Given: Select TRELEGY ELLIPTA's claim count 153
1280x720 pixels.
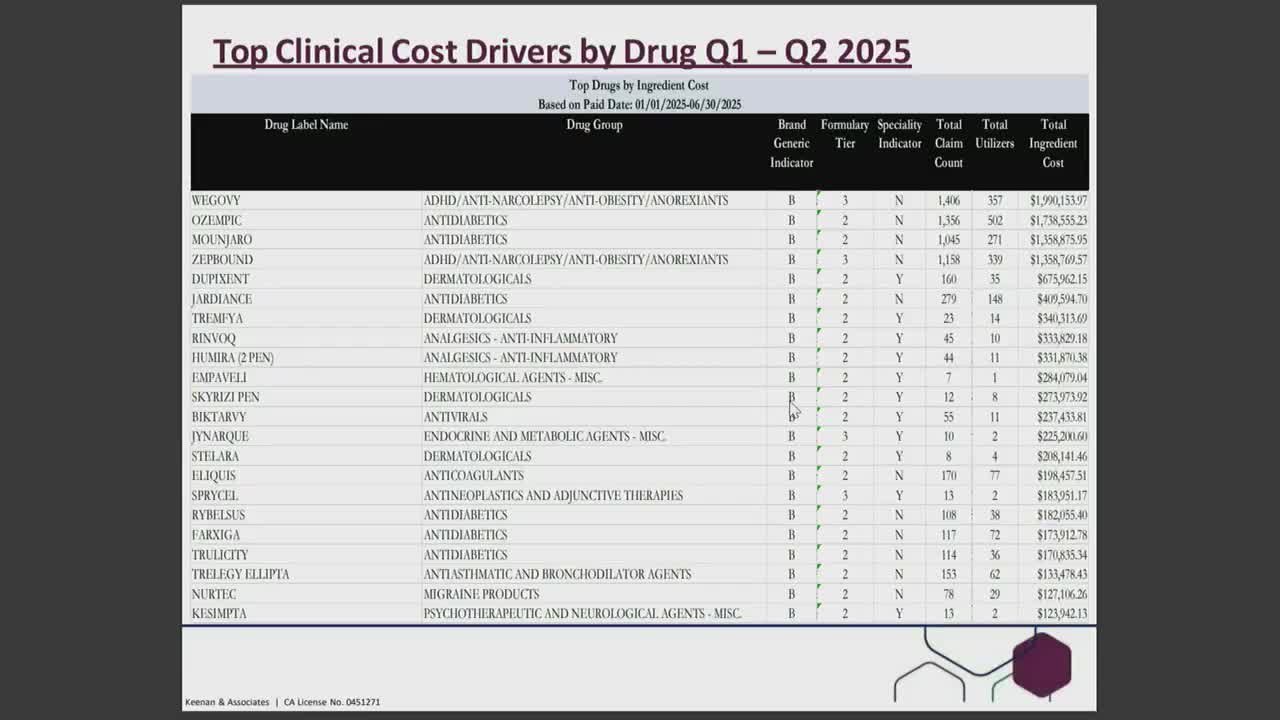Looking at the screenshot, I should [x=948, y=574].
